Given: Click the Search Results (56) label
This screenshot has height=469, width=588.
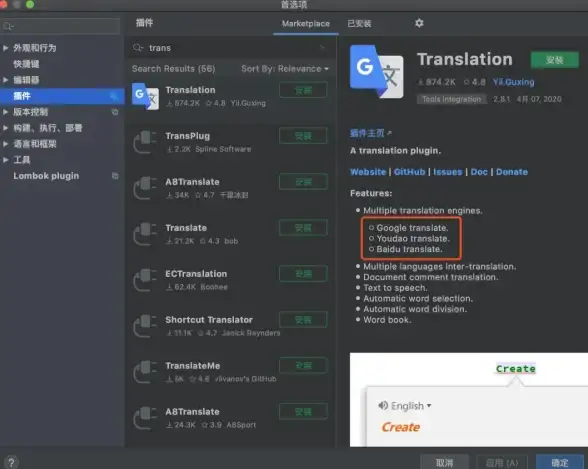Looking at the screenshot, I should point(174,69).
